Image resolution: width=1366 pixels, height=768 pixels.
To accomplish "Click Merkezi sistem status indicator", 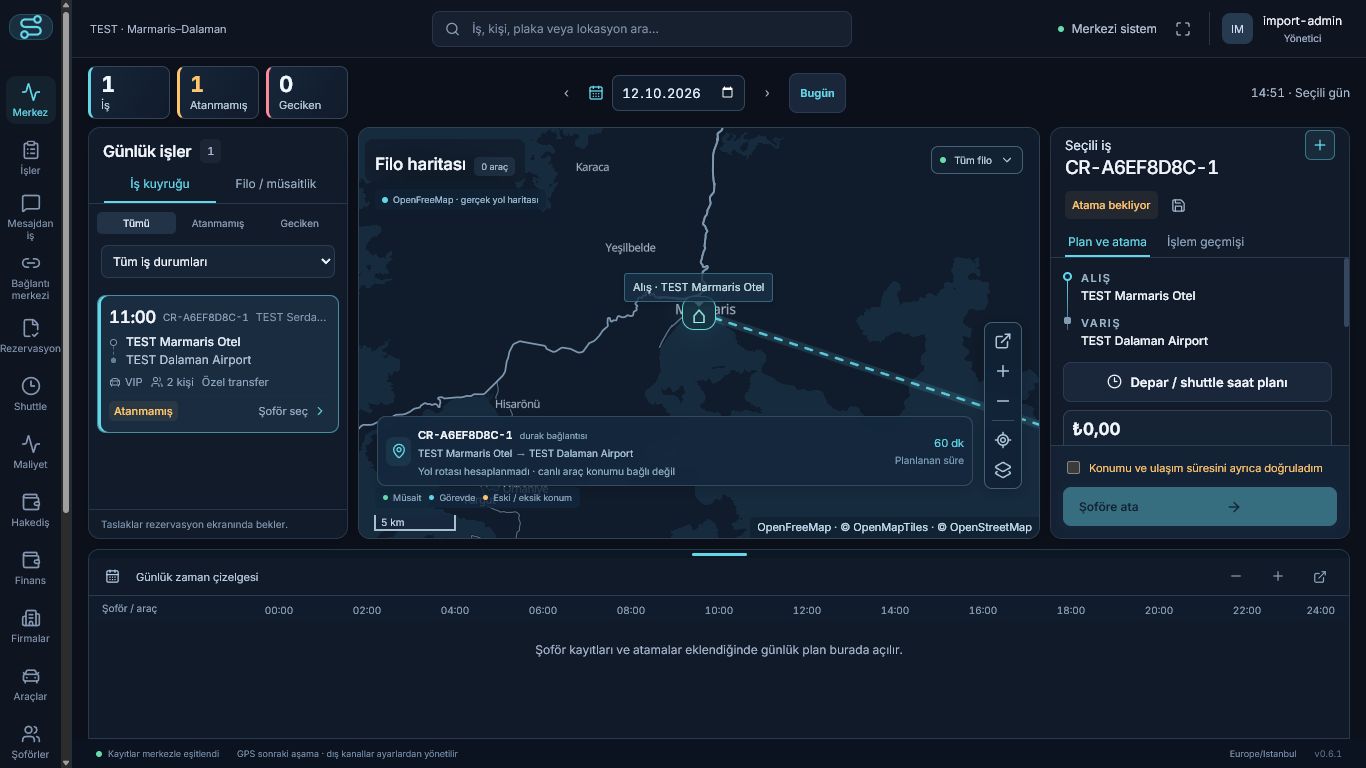I will (x=1107, y=29).
